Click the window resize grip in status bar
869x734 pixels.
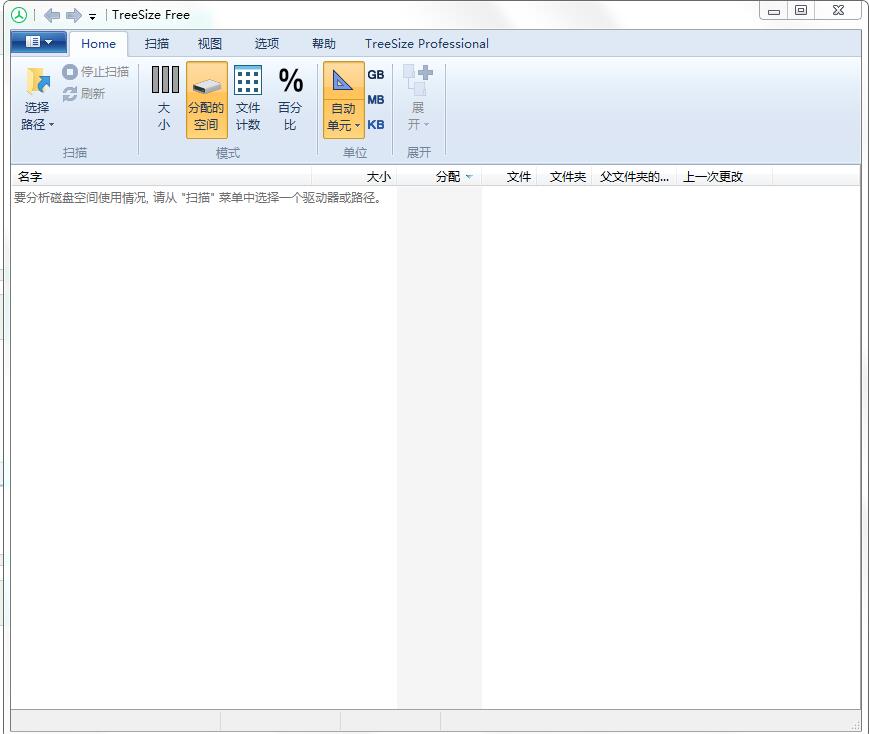(855, 726)
